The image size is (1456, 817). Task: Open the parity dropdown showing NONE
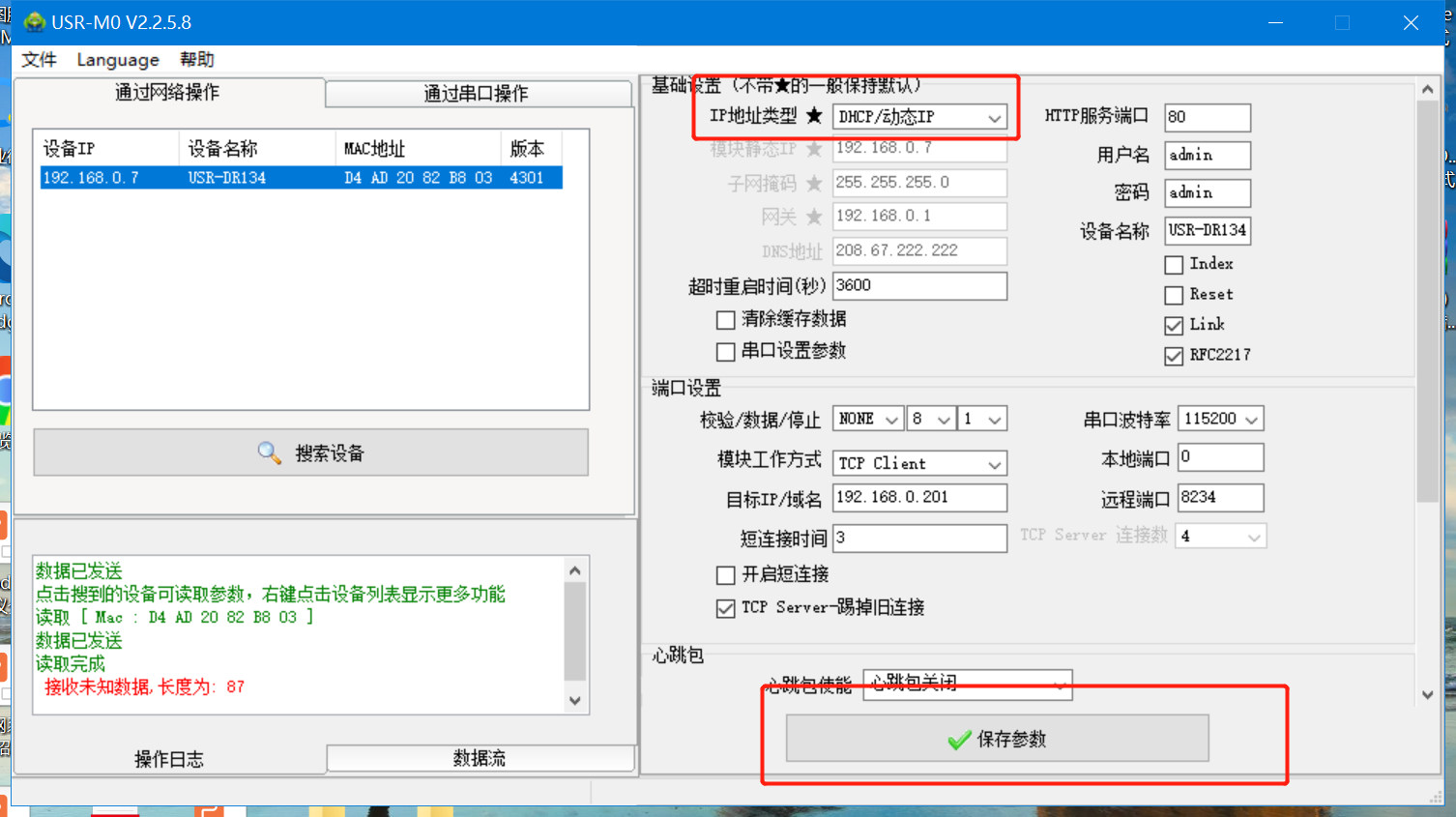click(868, 419)
